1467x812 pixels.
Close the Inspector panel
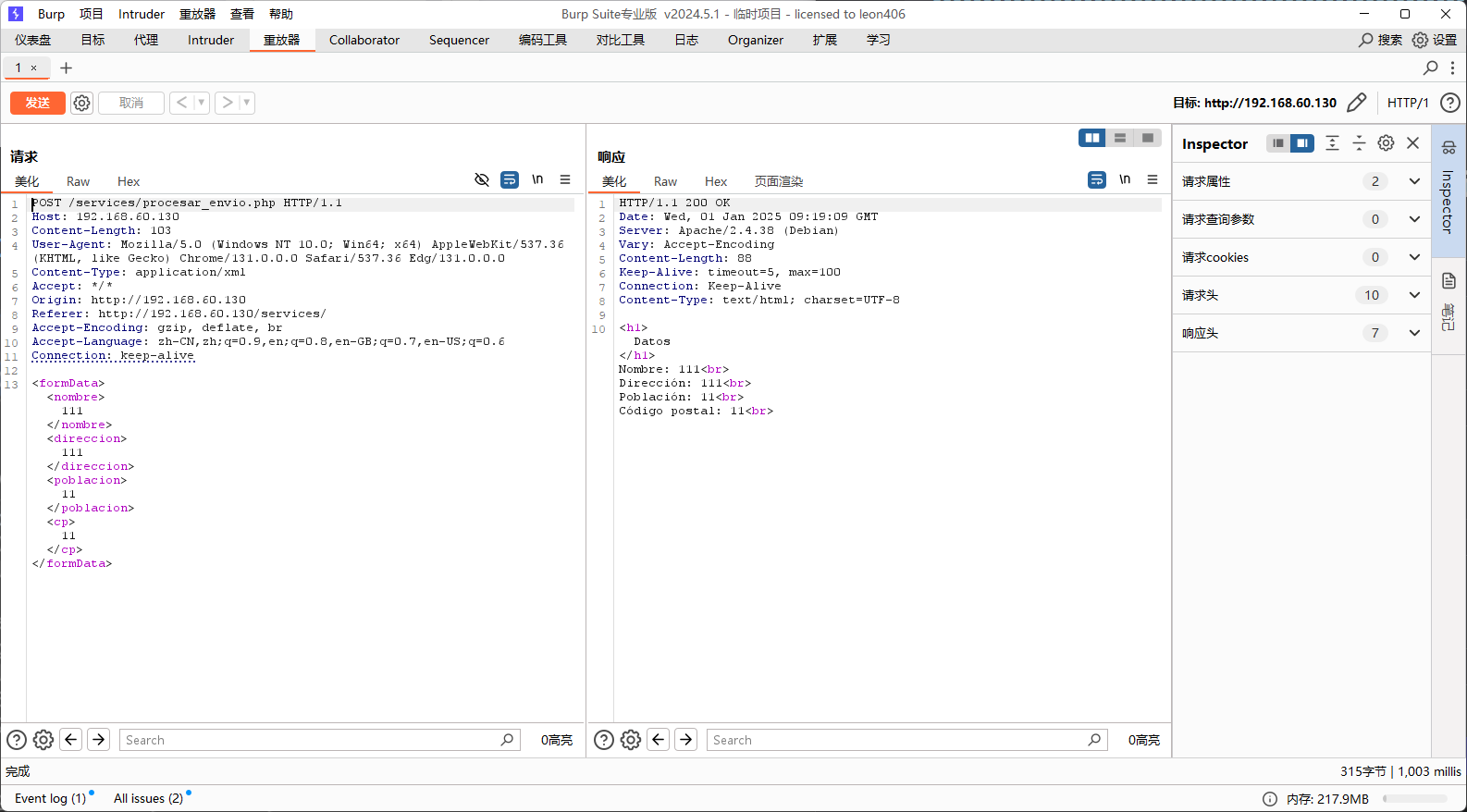tap(1412, 143)
